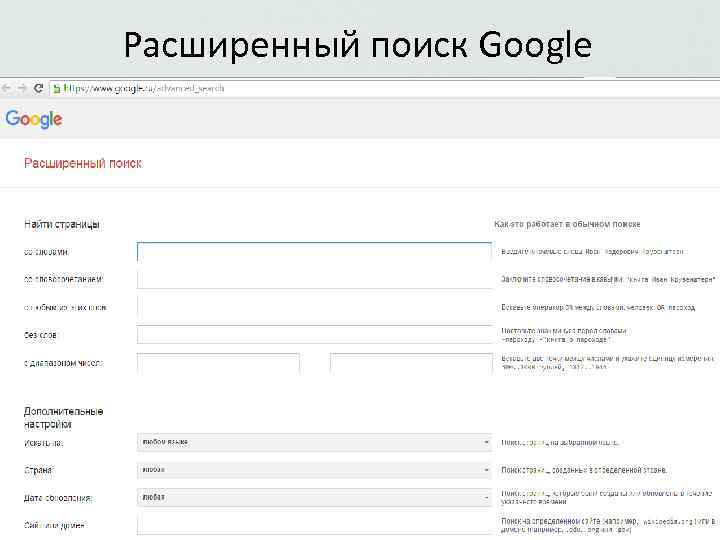Click the browser back arrow

(6, 88)
